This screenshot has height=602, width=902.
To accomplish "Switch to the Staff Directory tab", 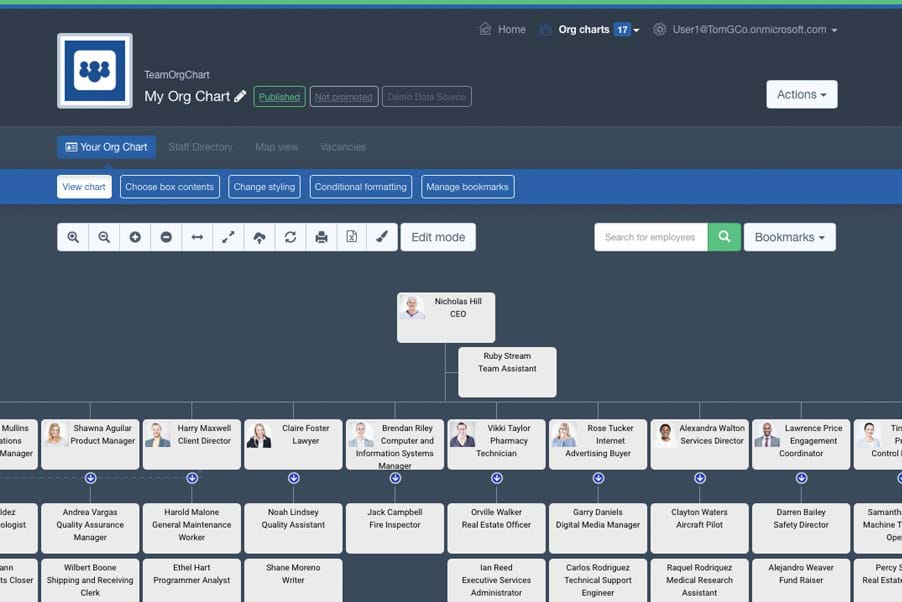I will 200,147.
